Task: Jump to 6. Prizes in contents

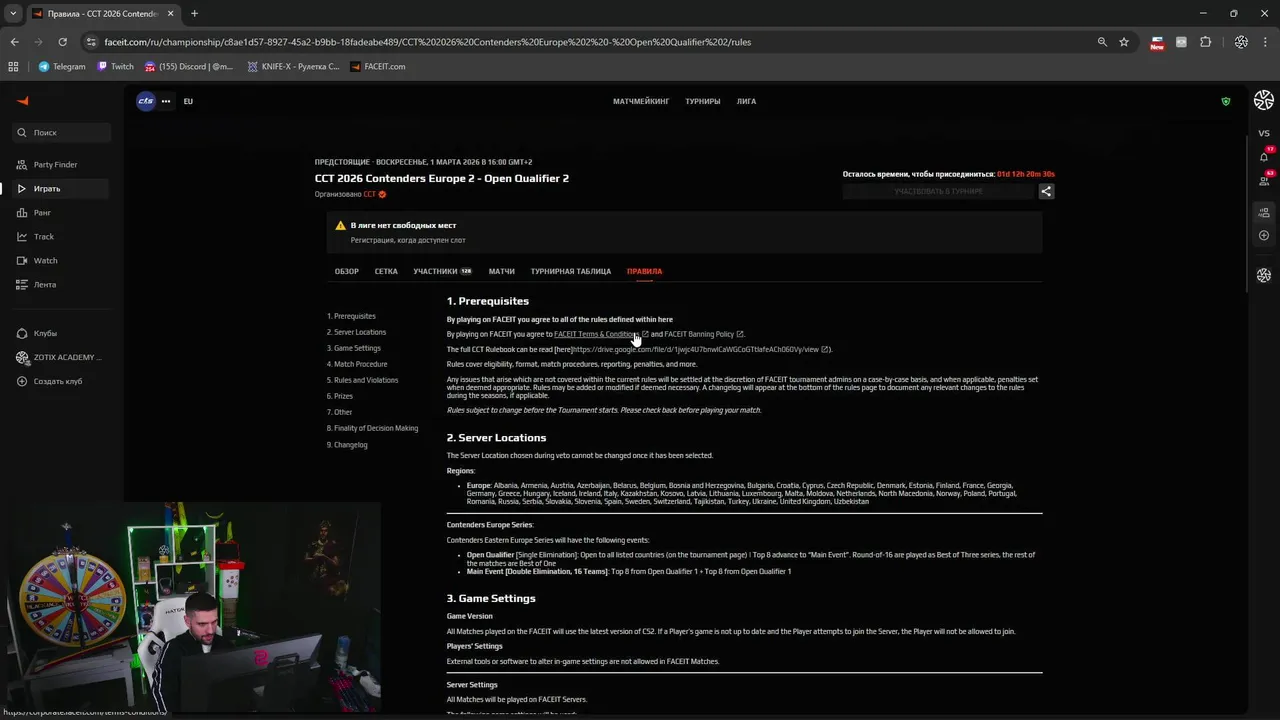Action: [339, 396]
